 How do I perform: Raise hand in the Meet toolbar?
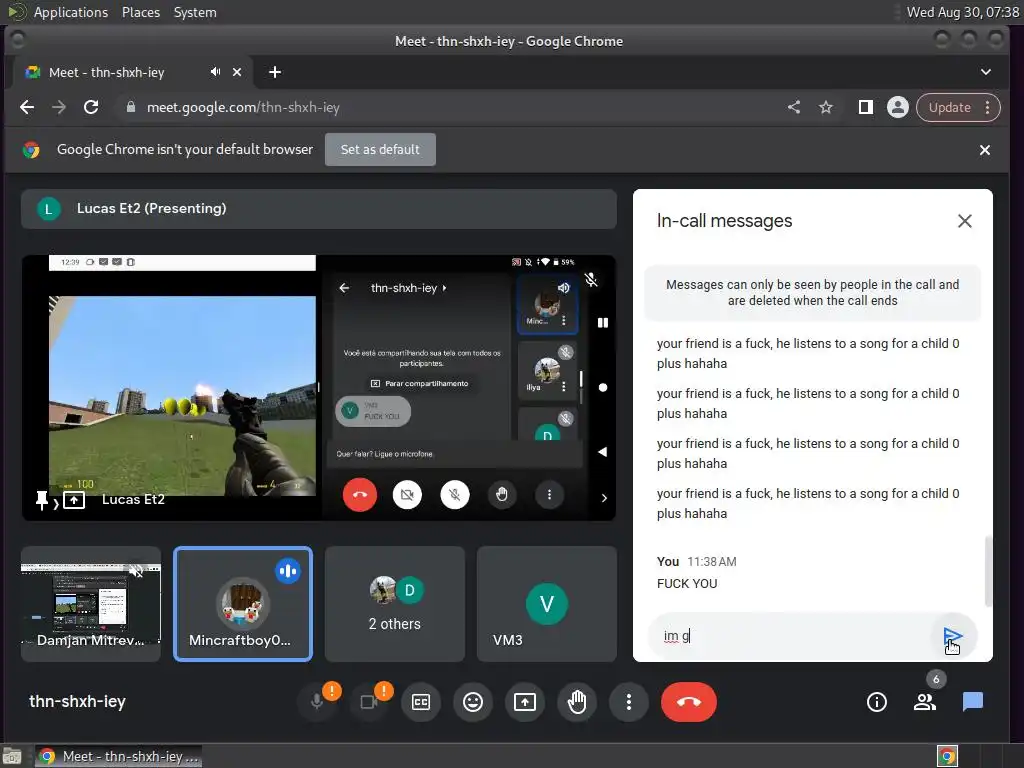pyautogui.click(x=577, y=702)
